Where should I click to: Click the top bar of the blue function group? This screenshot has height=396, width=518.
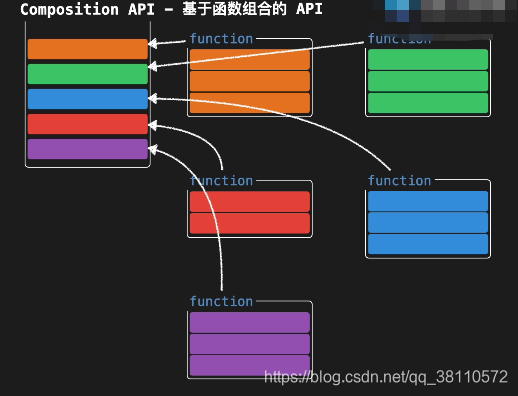coord(428,201)
